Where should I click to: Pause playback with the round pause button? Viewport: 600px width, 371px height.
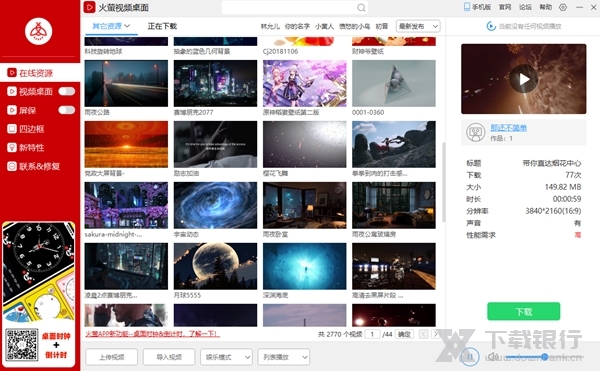(470, 357)
